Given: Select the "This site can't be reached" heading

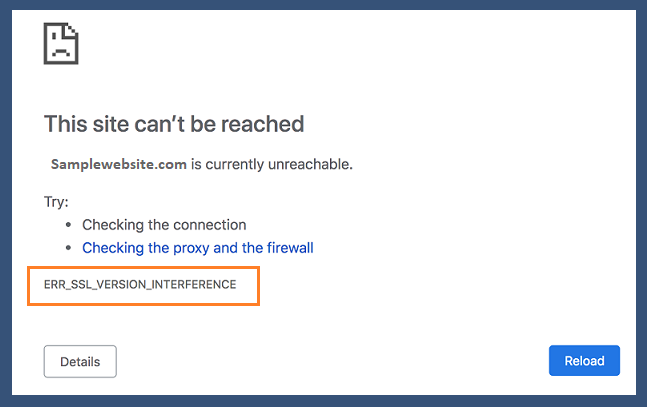Looking at the screenshot, I should pyautogui.click(x=174, y=124).
